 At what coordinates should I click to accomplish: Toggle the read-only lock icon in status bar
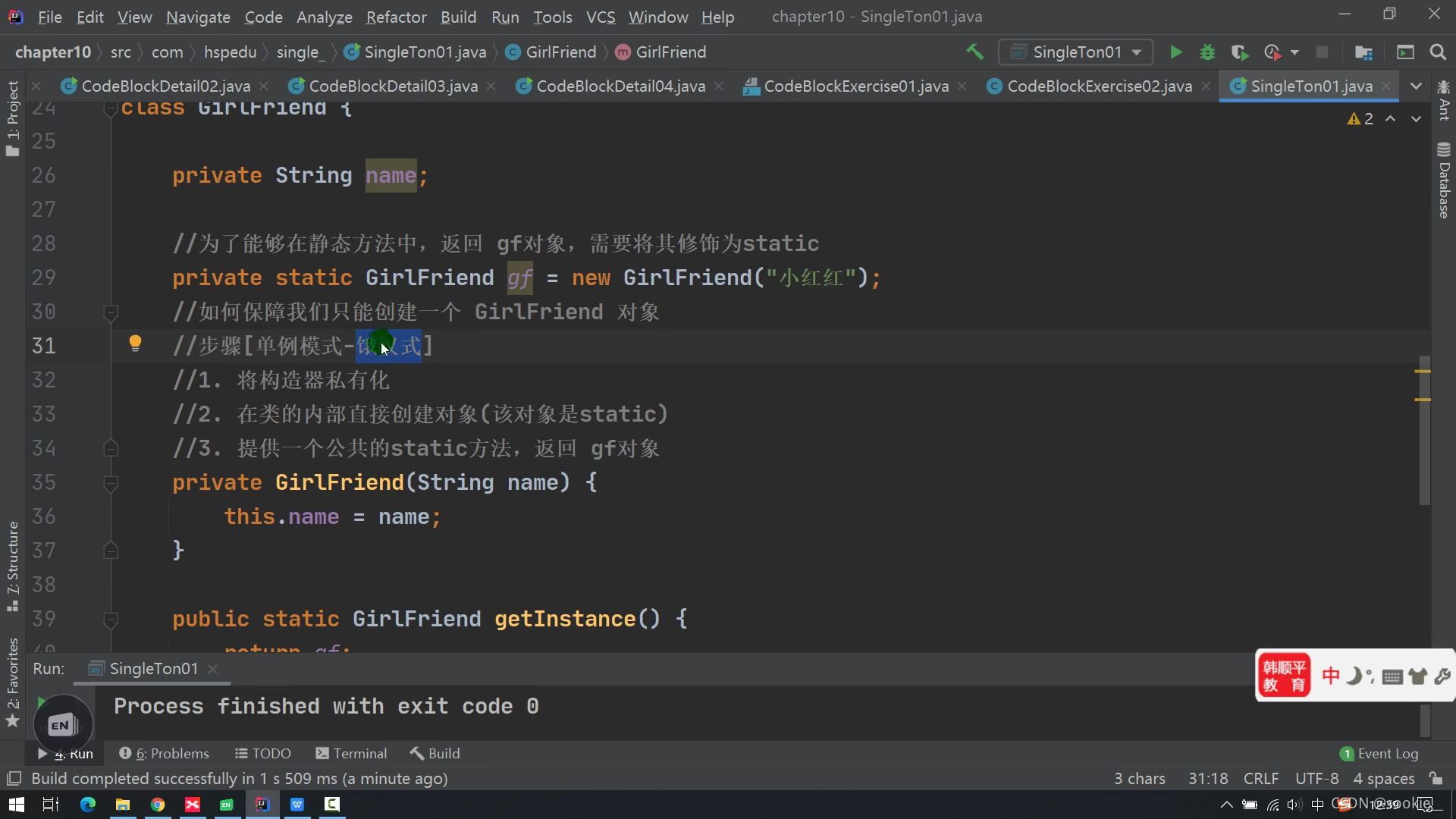tap(1436, 778)
